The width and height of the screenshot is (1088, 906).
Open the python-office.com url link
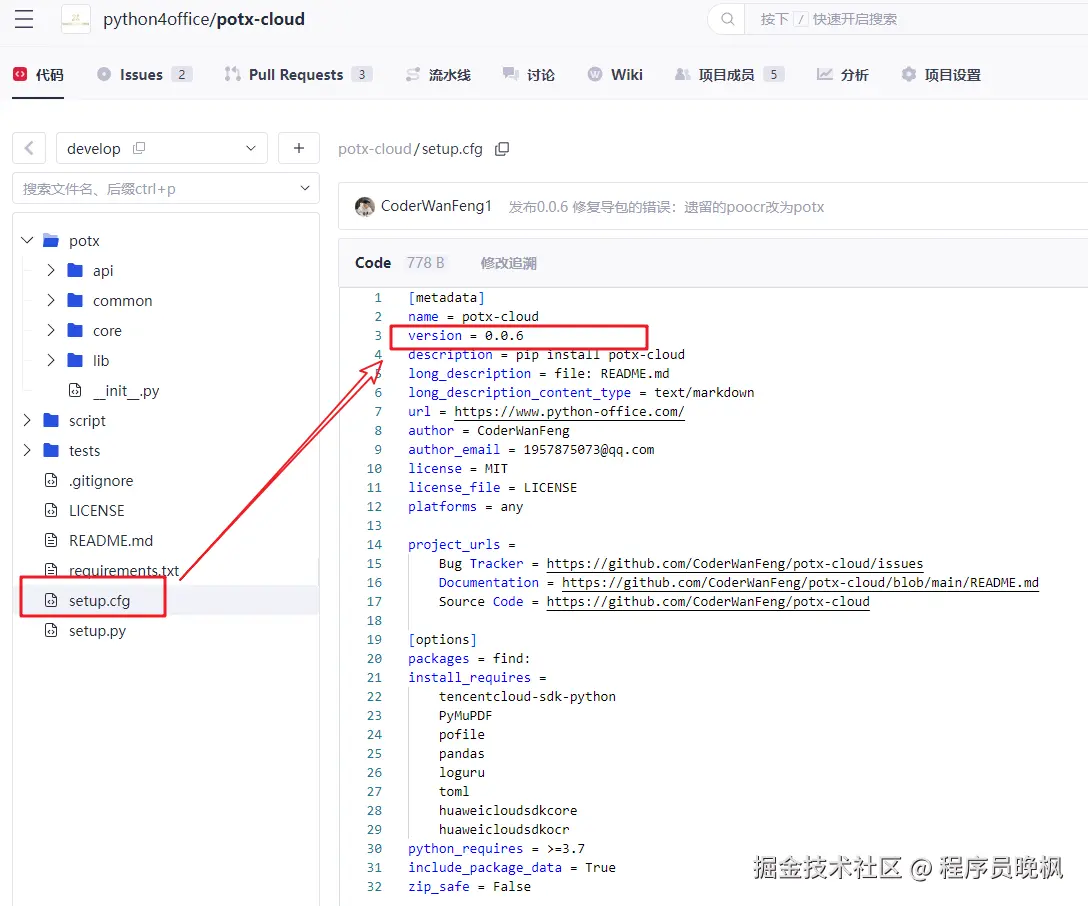pyautogui.click(x=569, y=411)
